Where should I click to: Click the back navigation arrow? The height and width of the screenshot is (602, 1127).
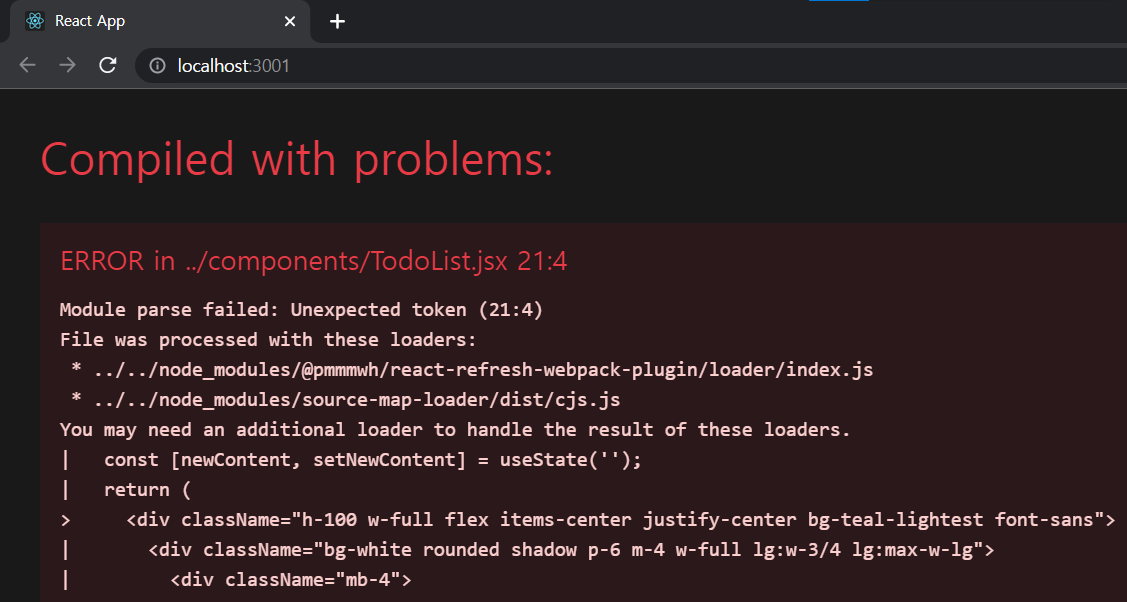(x=26, y=65)
